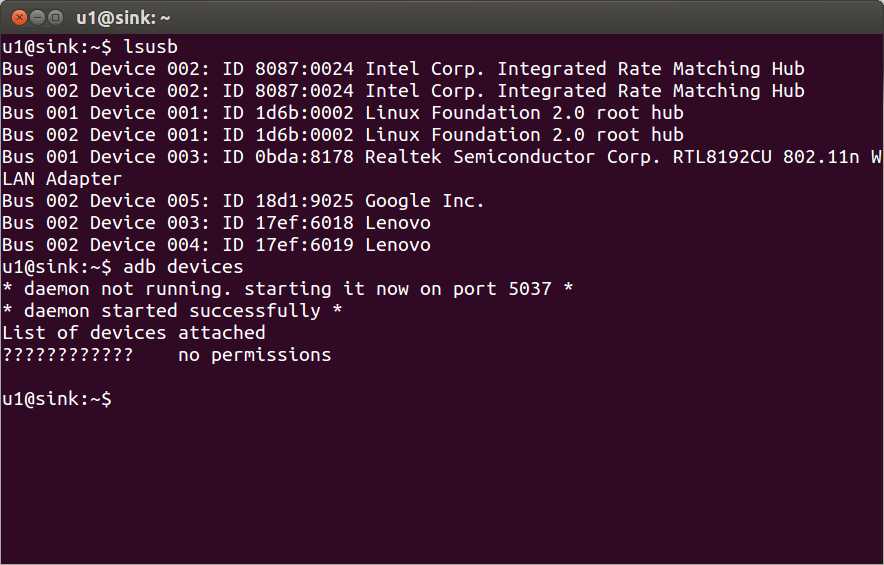Click the List of devices attached line
This screenshot has height=565, width=884.
tap(134, 333)
